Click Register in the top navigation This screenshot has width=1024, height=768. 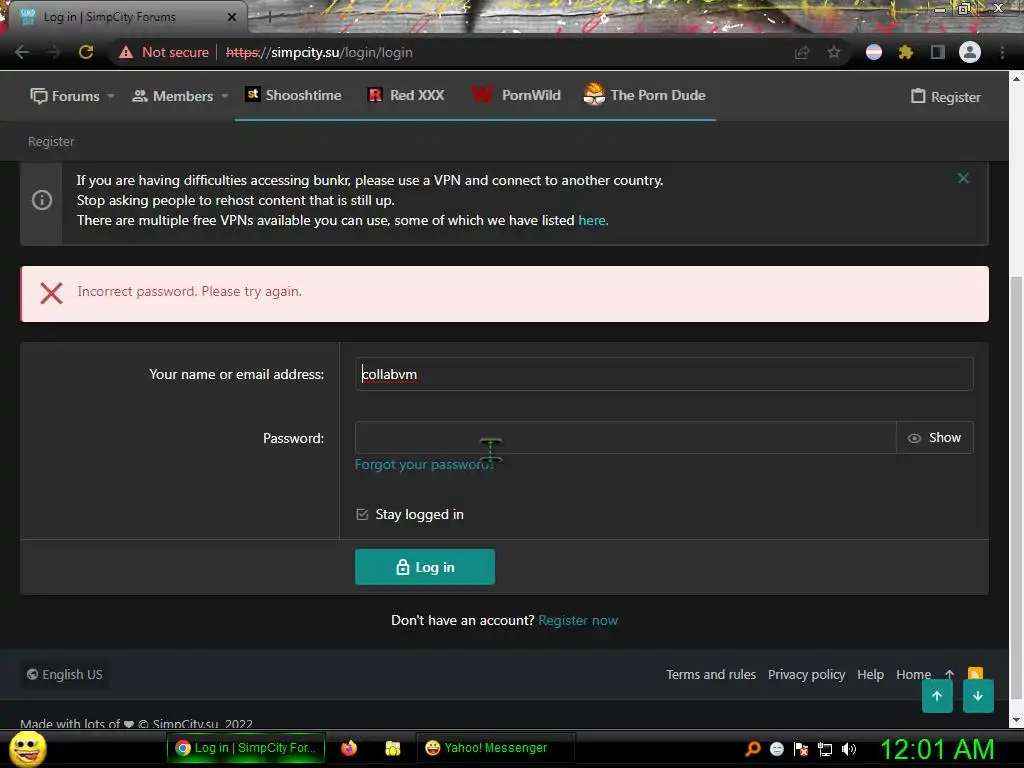(946, 97)
